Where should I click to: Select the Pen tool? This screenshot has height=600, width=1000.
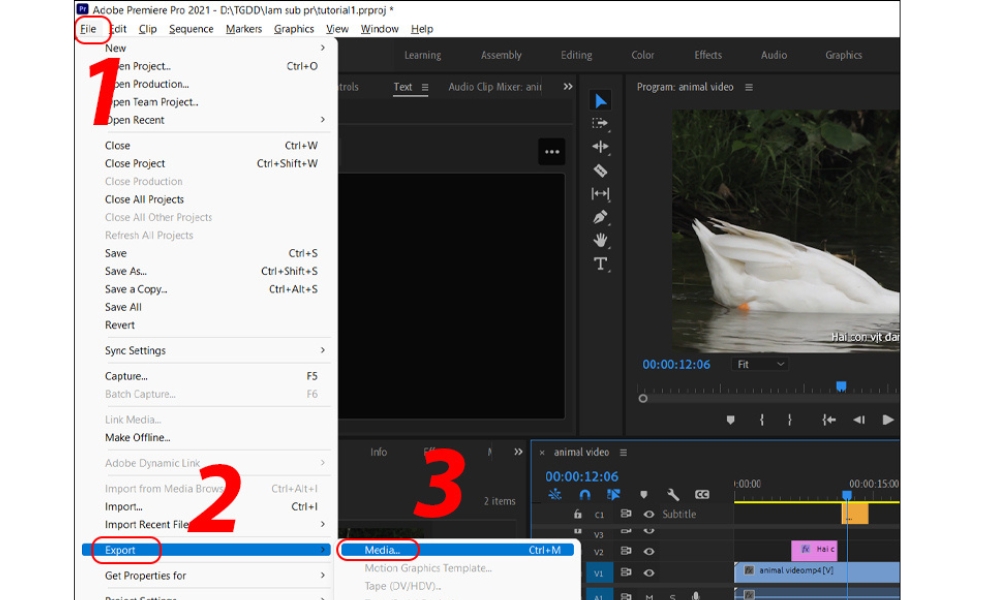click(600, 217)
